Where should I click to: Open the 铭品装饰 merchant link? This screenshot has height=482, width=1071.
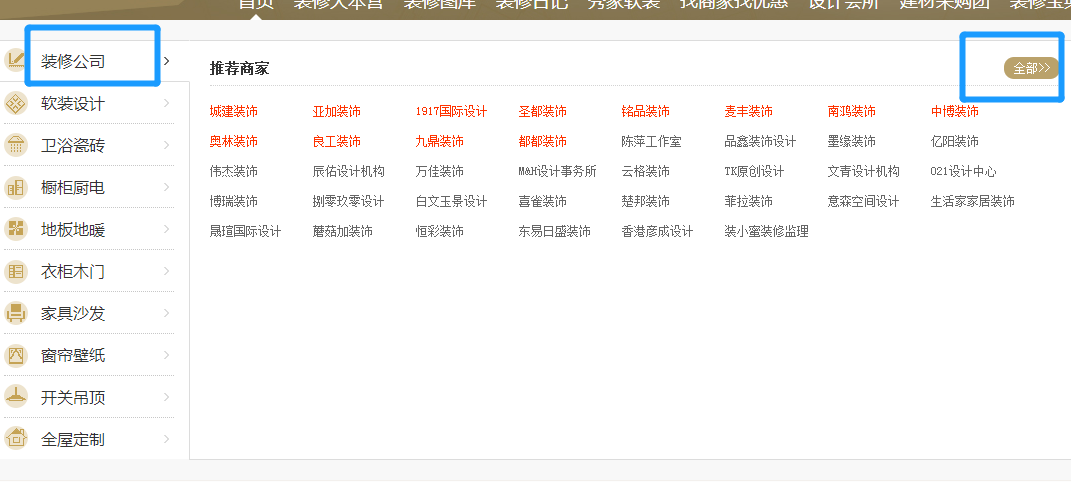point(645,111)
